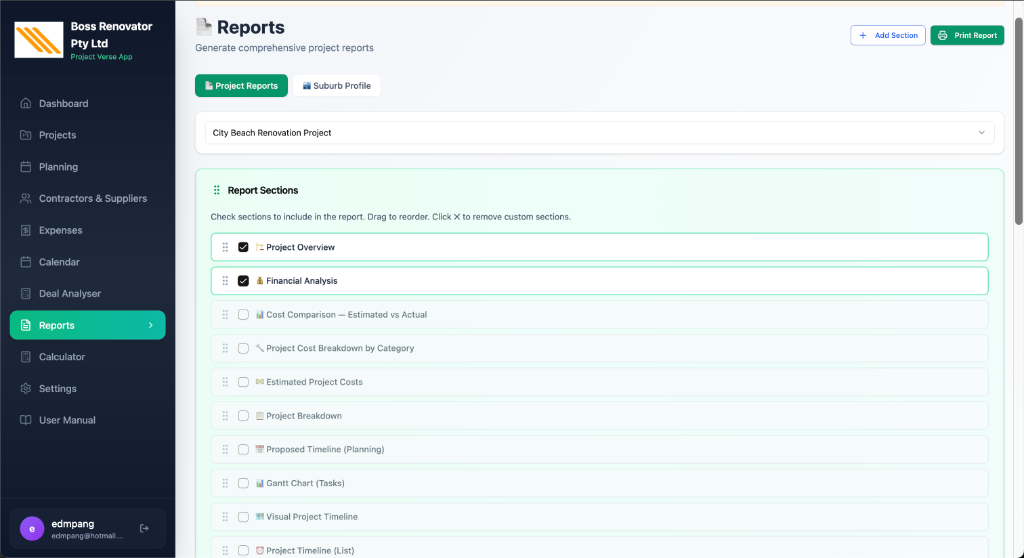Click the chevron on the Reports menu item
The width and height of the screenshot is (1024, 558).
coord(151,325)
